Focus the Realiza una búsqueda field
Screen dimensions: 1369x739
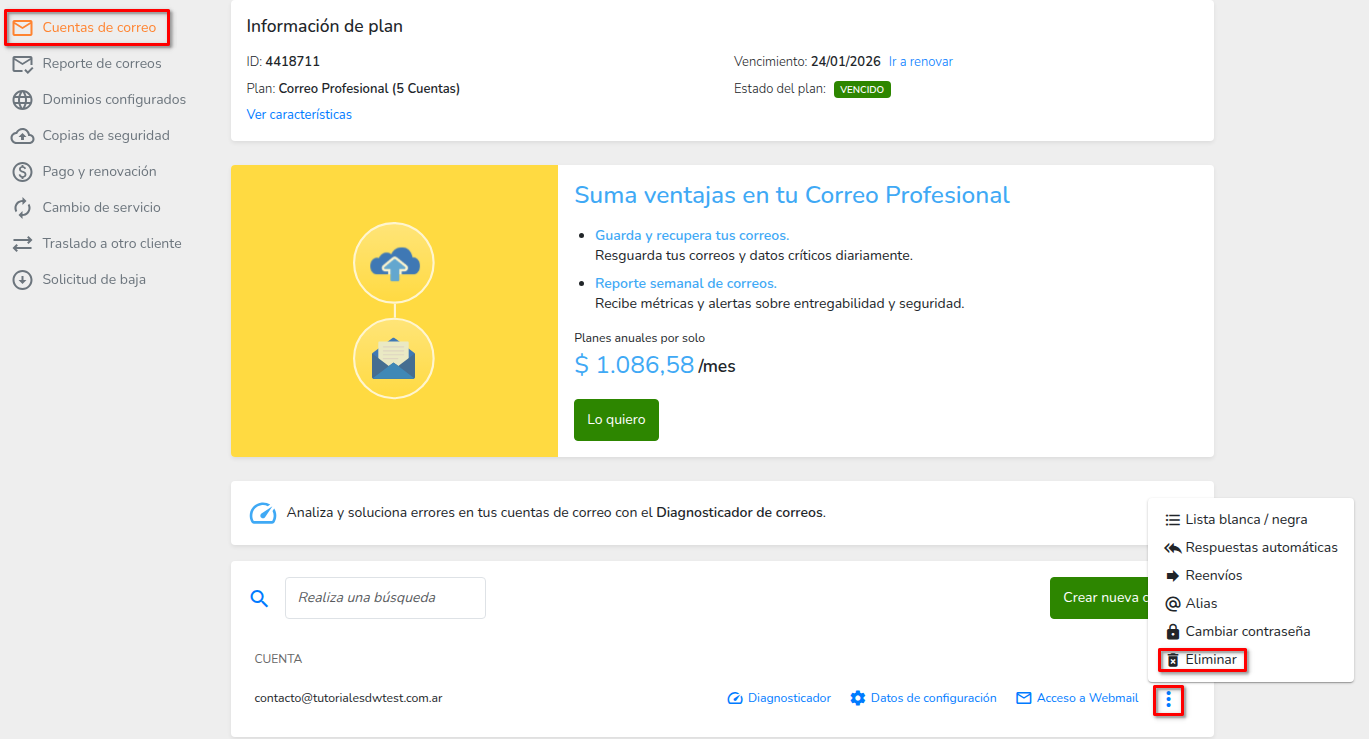(x=385, y=598)
